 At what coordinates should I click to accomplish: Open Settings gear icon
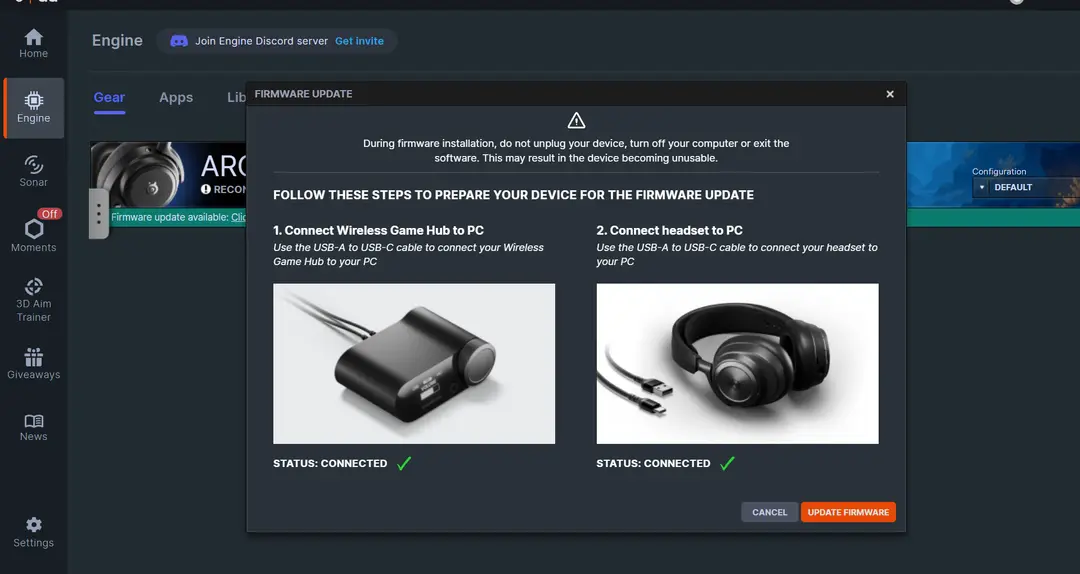click(34, 525)
